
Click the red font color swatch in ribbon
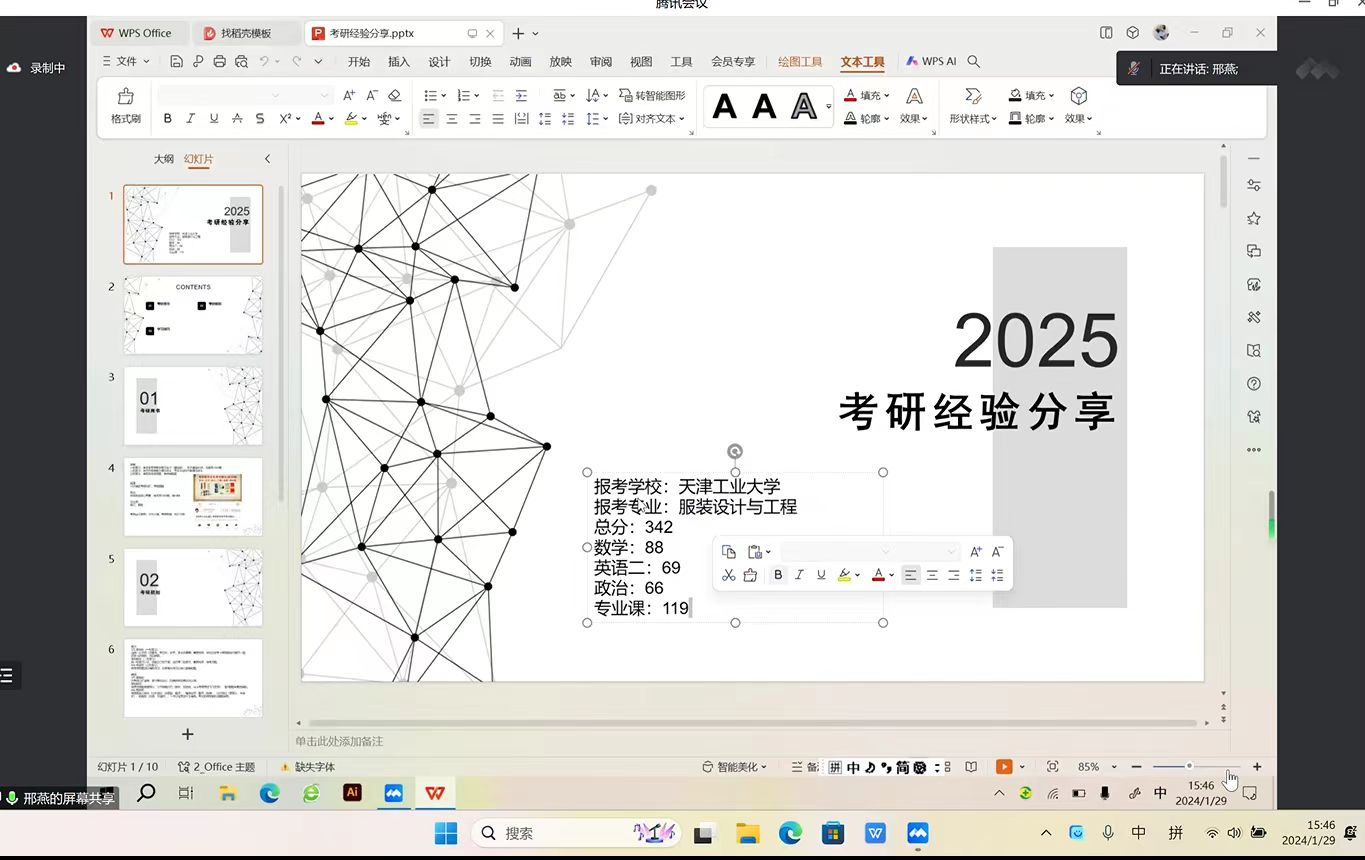pos(317,119)
